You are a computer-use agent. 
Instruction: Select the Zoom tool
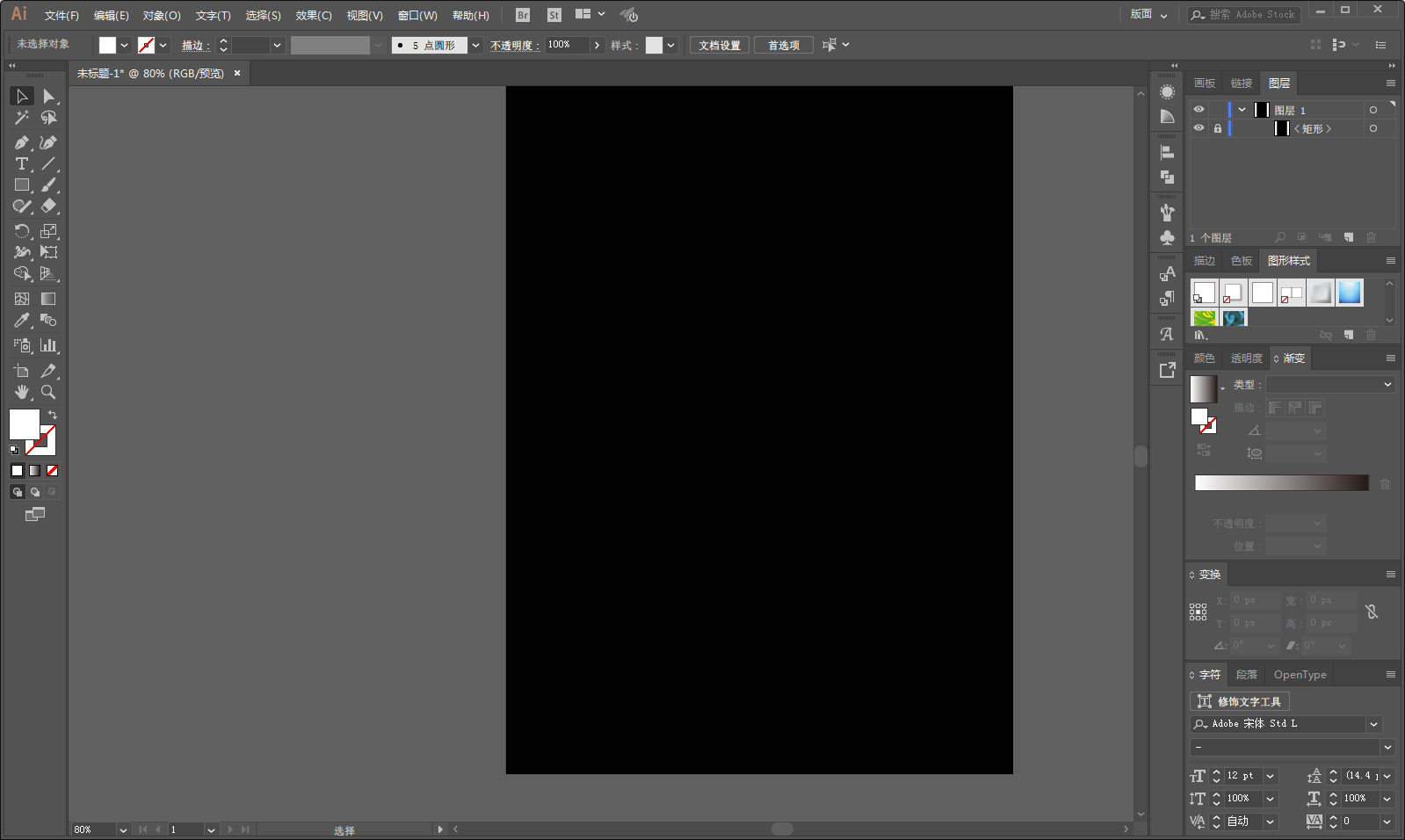pos(48,392)
